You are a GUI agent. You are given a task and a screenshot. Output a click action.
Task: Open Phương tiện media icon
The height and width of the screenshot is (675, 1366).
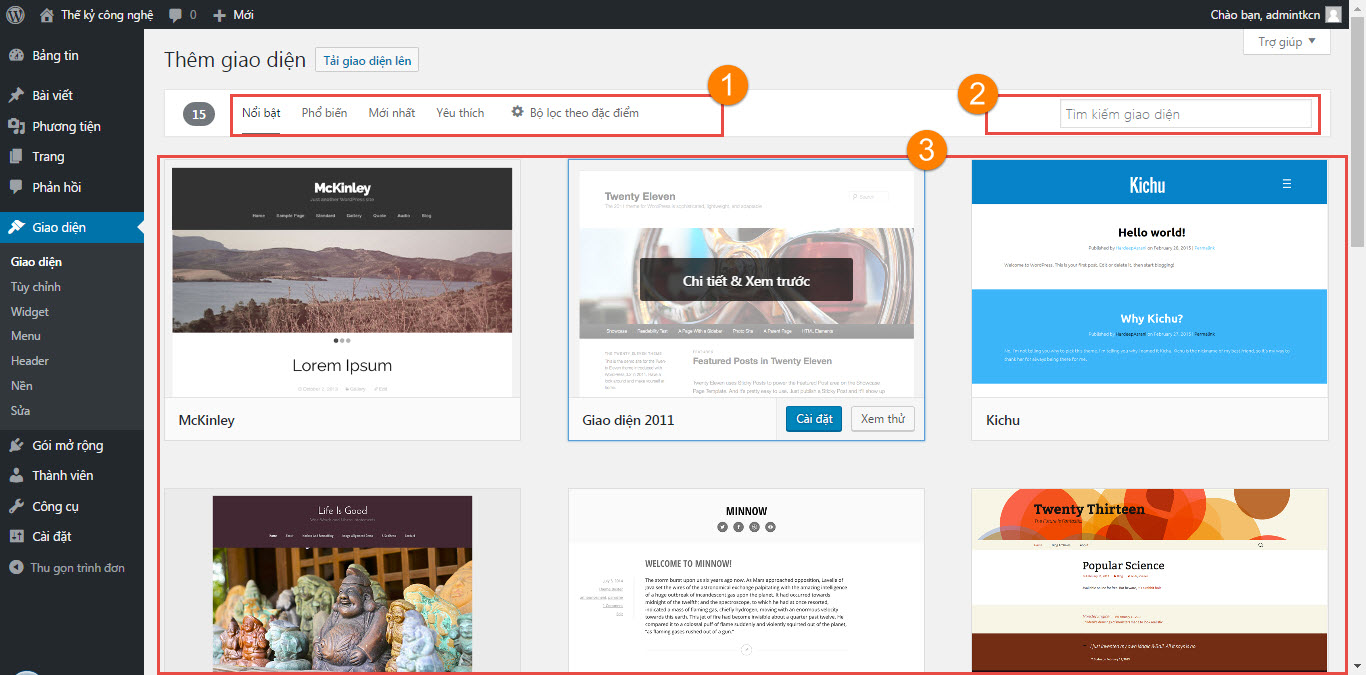16,126
